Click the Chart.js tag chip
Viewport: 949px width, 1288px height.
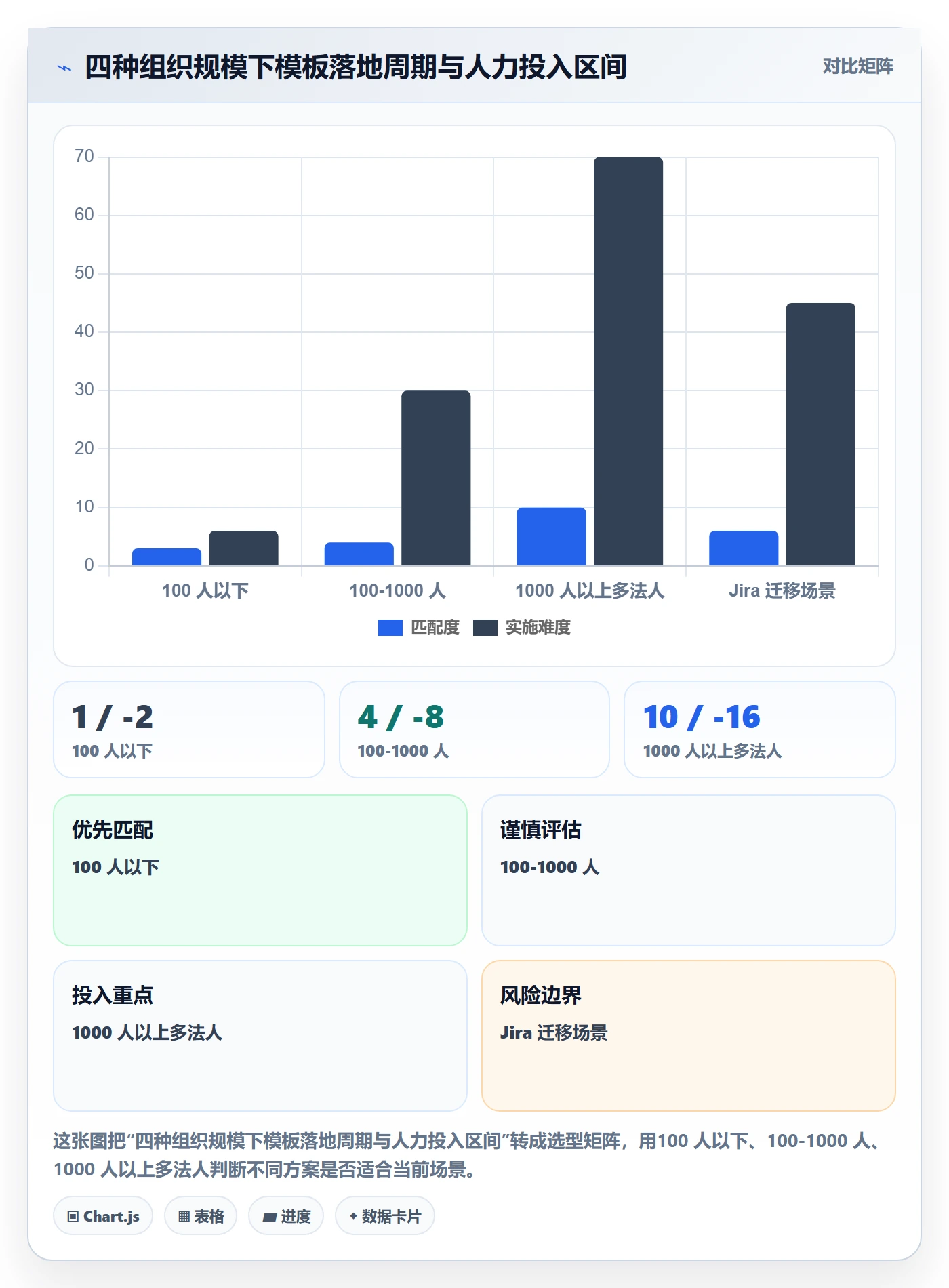[x=103, y=1216]
